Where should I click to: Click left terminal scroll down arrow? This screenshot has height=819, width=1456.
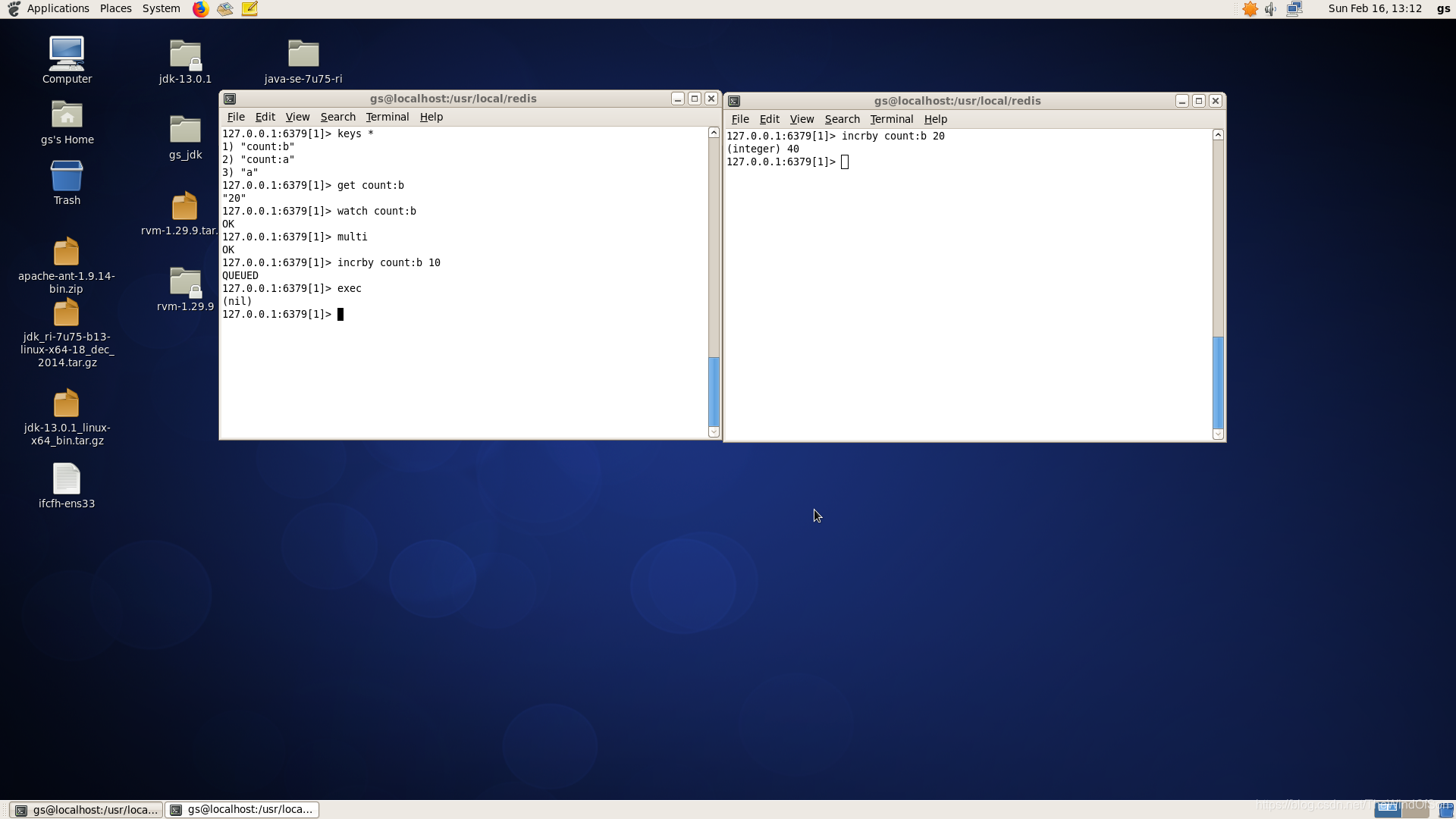pos(714,432)
